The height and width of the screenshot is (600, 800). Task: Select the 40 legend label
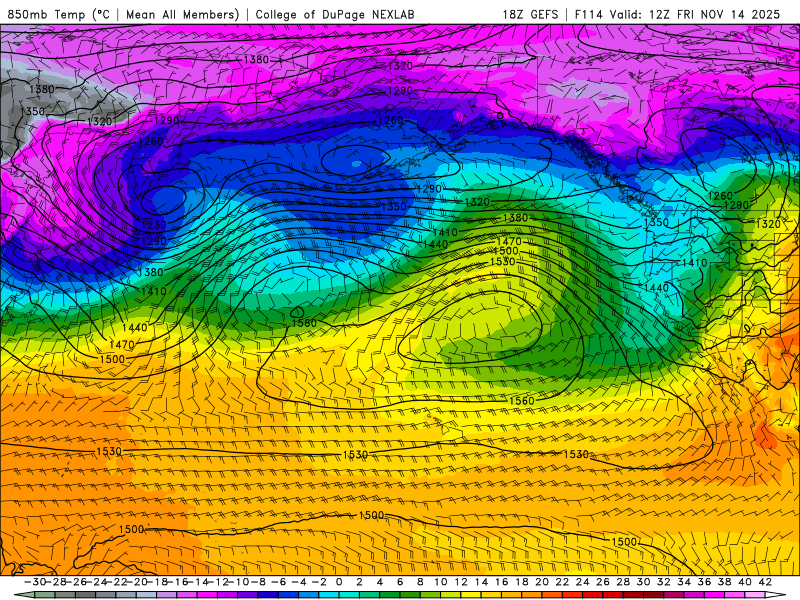745,582
